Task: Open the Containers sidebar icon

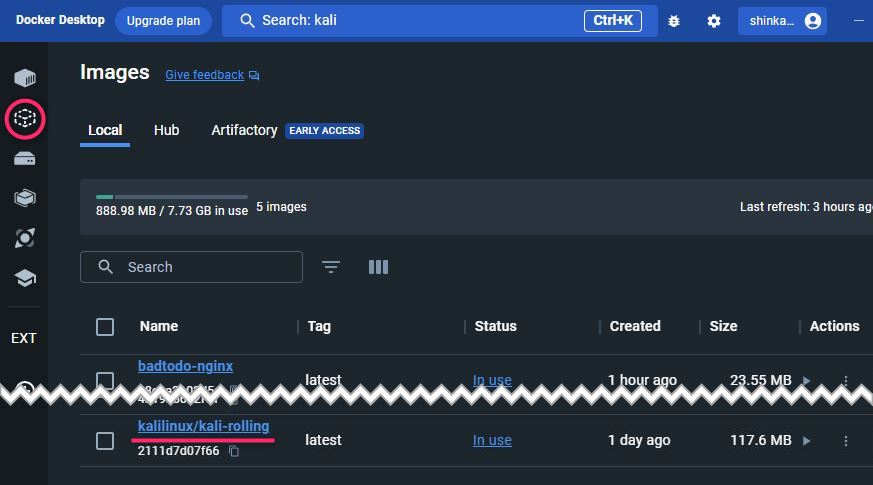Action: click(x=25, y=78)
